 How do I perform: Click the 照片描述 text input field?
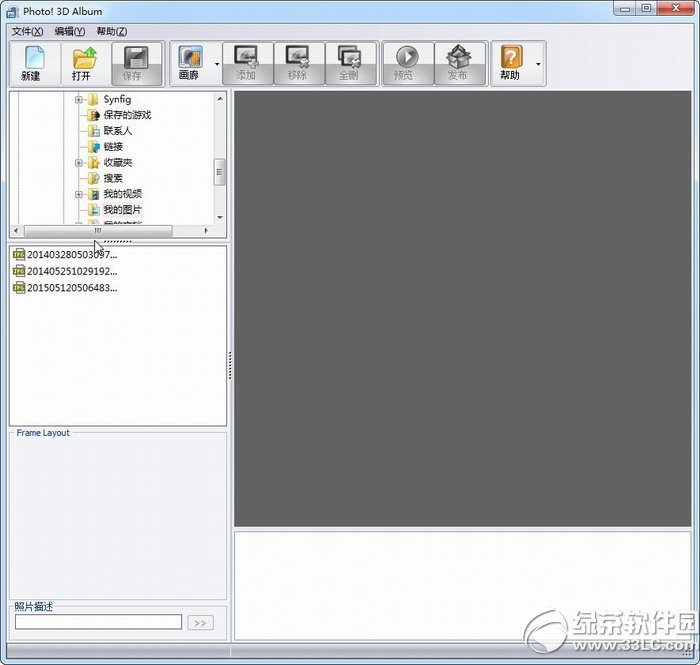point(98,622)
